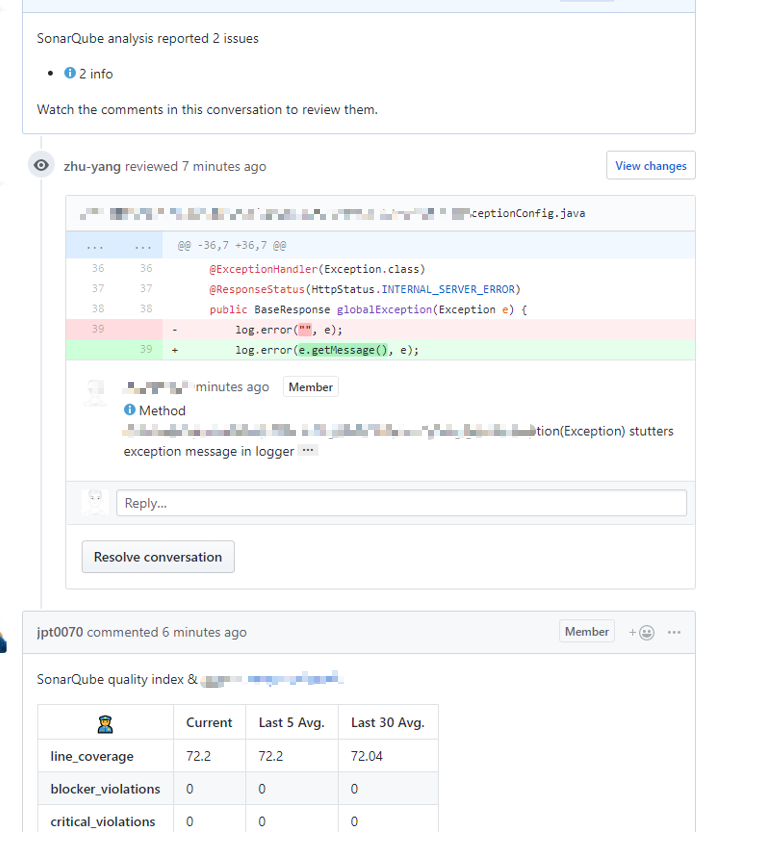
Task: Click the info icon beside the Method comment
Action: [129, 410]
